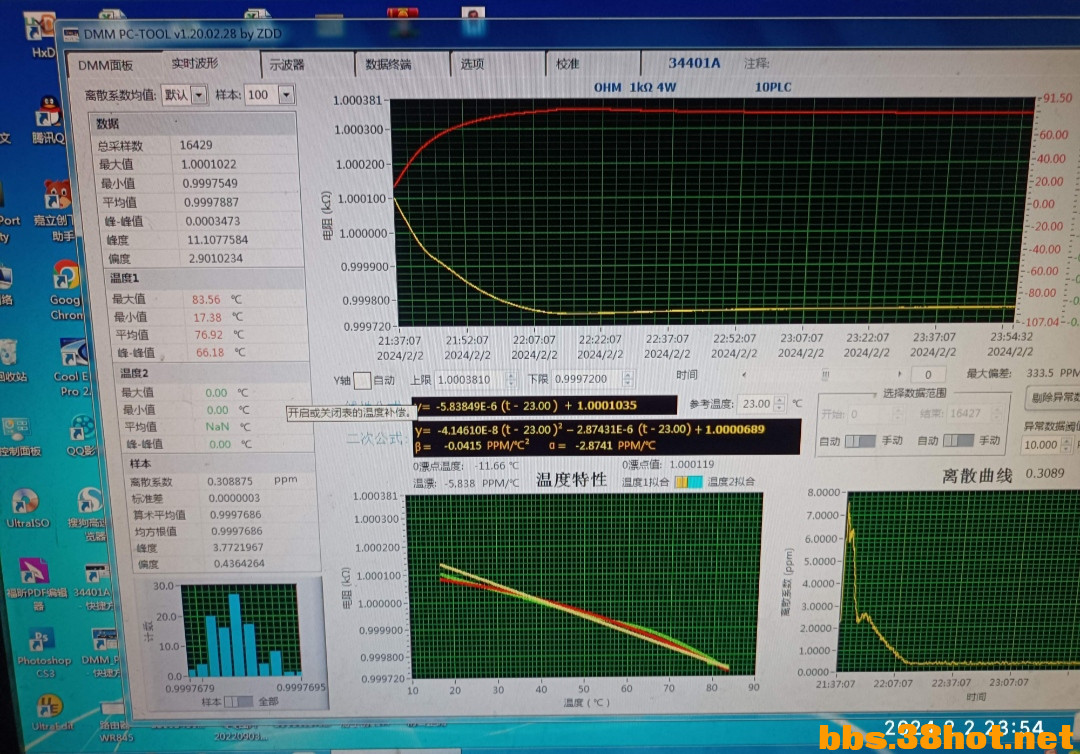Click the 总采样数 value 16429

pyautogui.click(x=196, y=145)
